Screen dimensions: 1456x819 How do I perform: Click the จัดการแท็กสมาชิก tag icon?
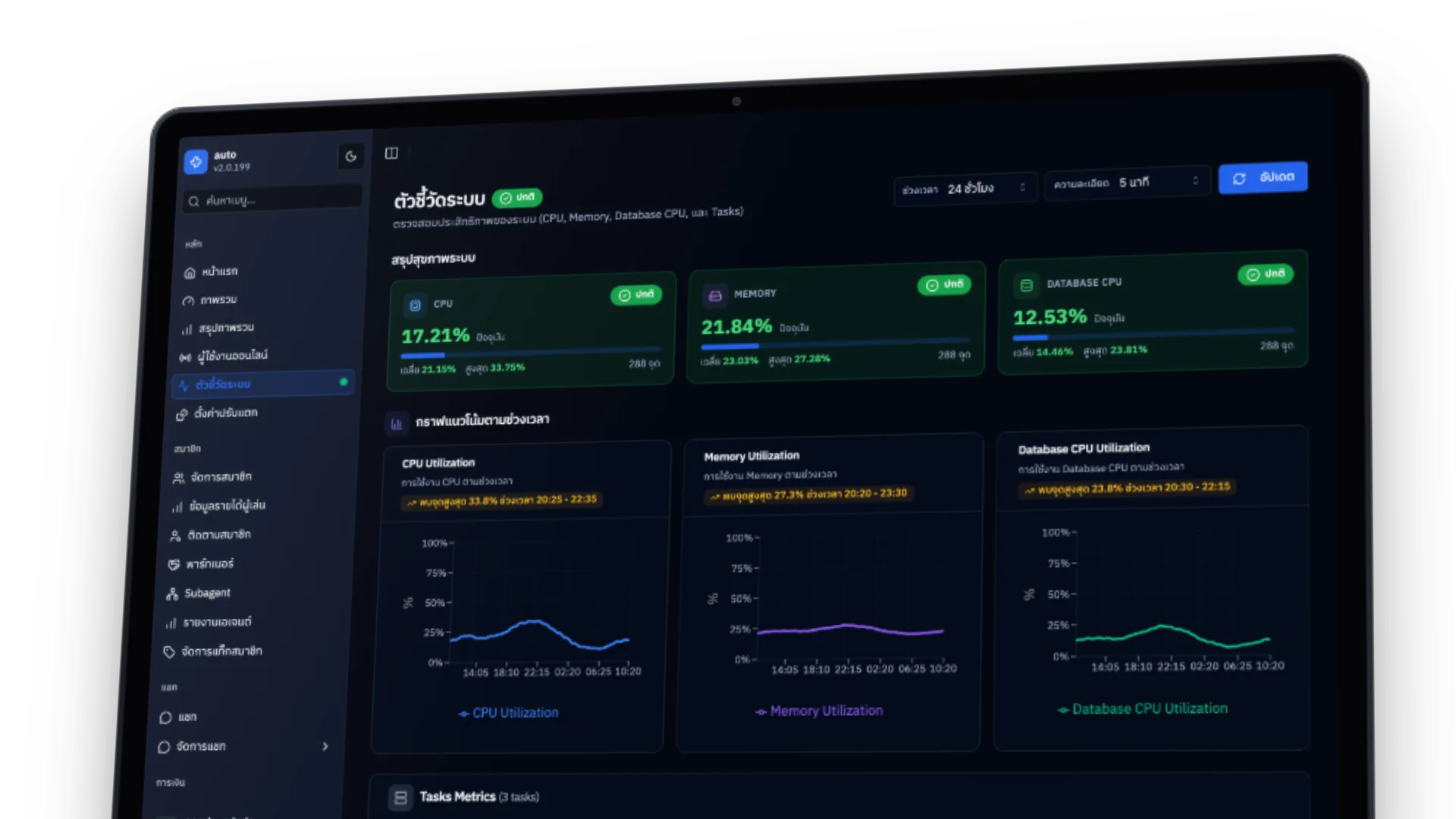169,652
